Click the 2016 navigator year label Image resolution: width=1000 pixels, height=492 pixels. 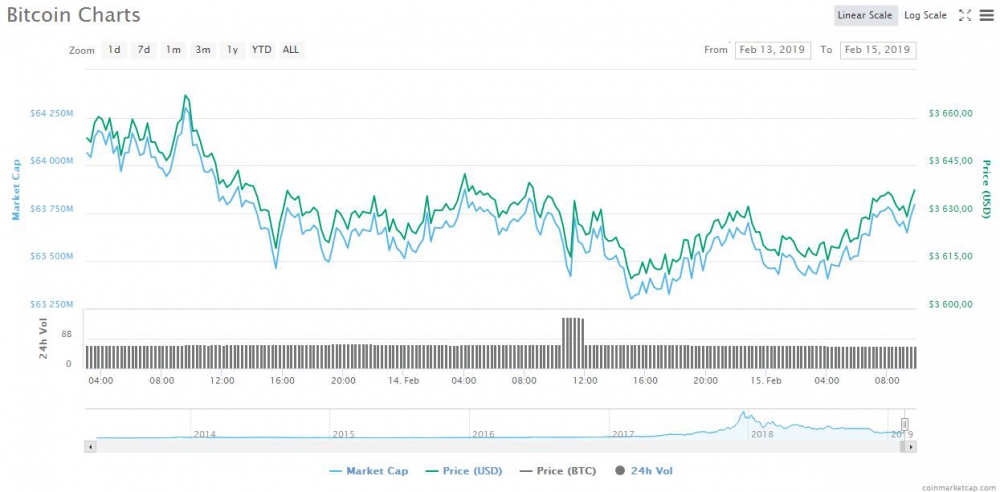coord(483,434)
